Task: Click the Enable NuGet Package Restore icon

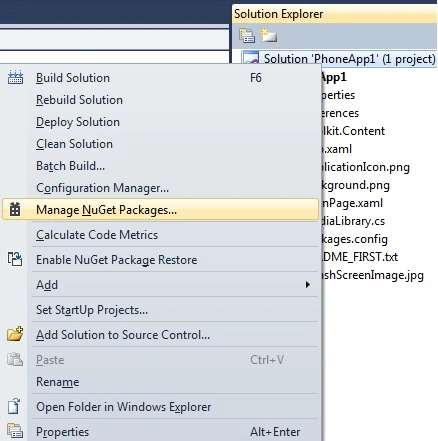Action: click(x=15, y=259)
